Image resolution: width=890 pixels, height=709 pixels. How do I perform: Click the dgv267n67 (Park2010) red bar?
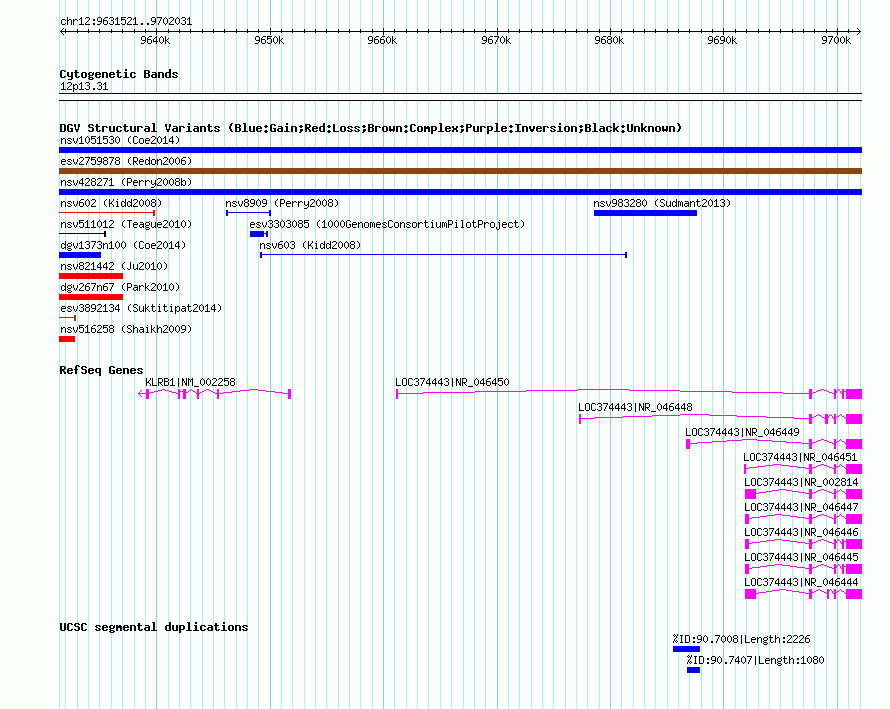(91, 297)
